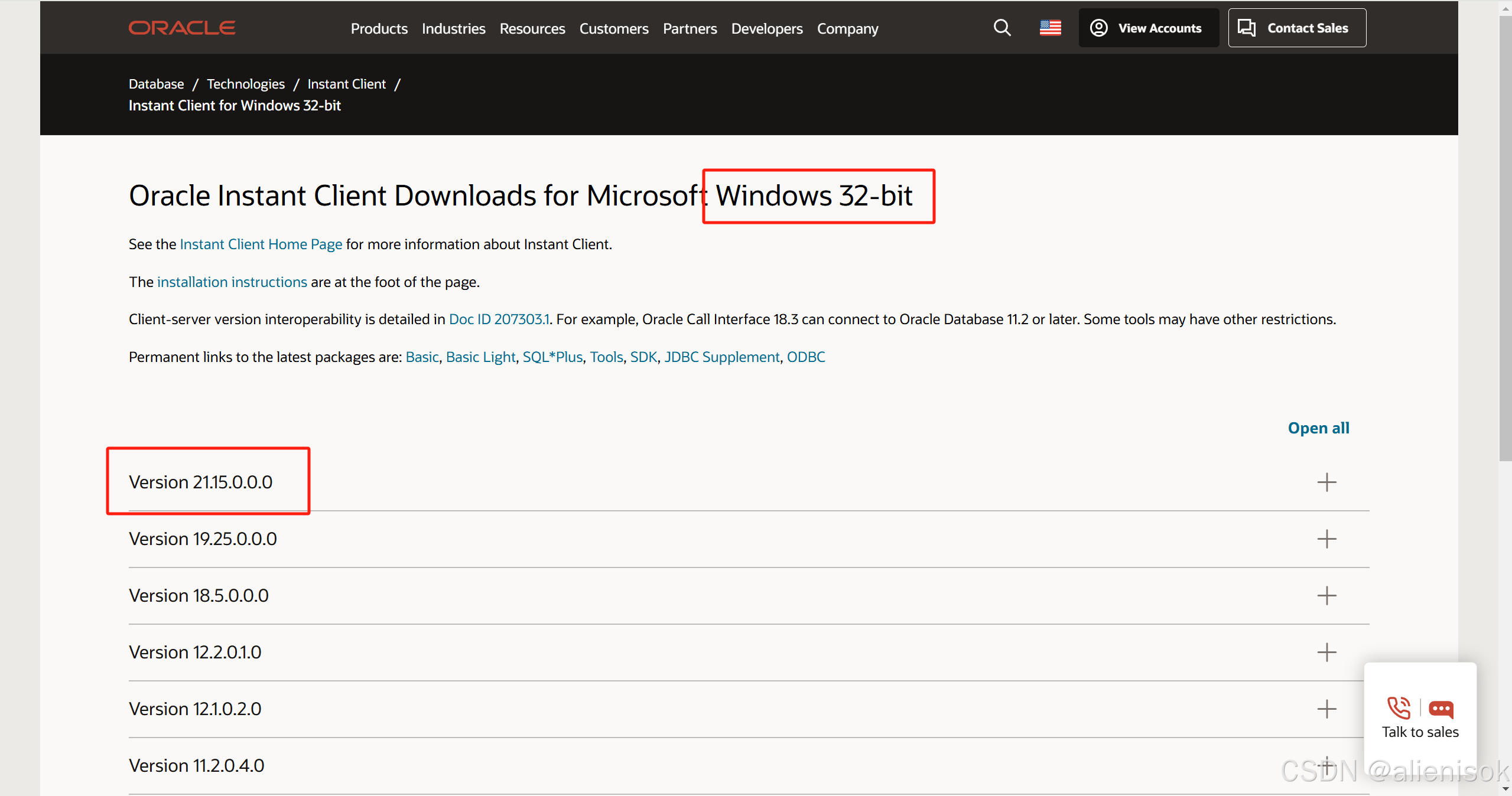Screen dimensions: 1512x796
Task: Expand Version 21.15.0.0.0
Action: coord(1327,482)
